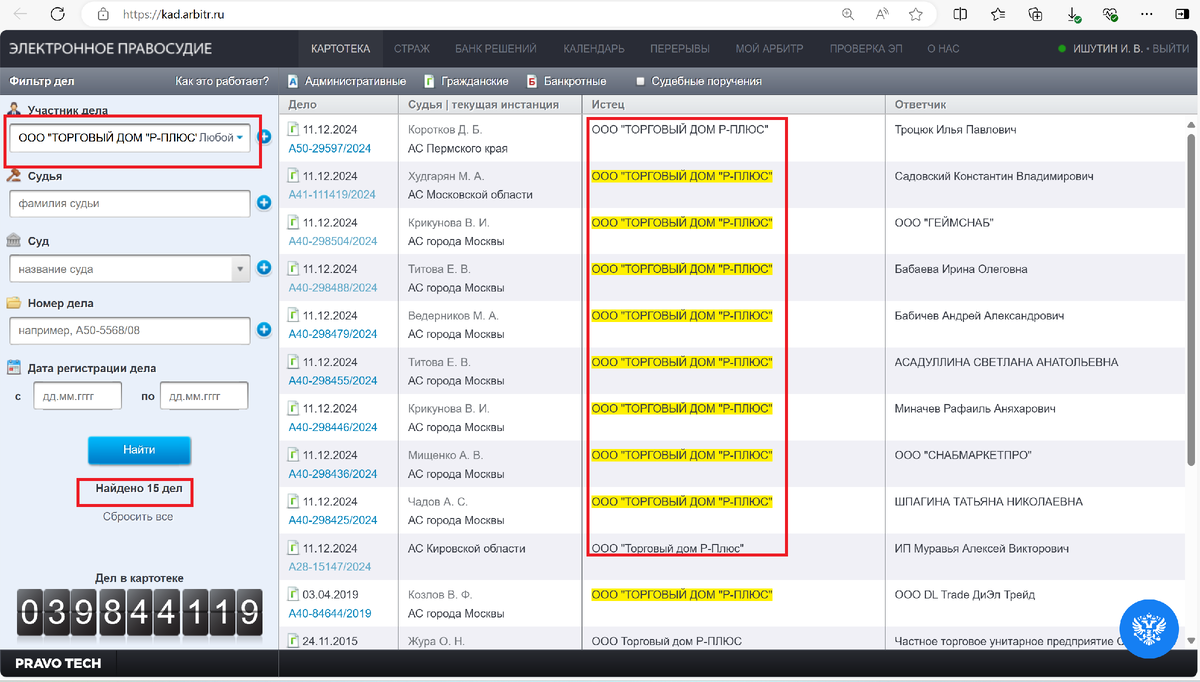
Task: Click the end date 'по' field
Action: click(204, 396)
